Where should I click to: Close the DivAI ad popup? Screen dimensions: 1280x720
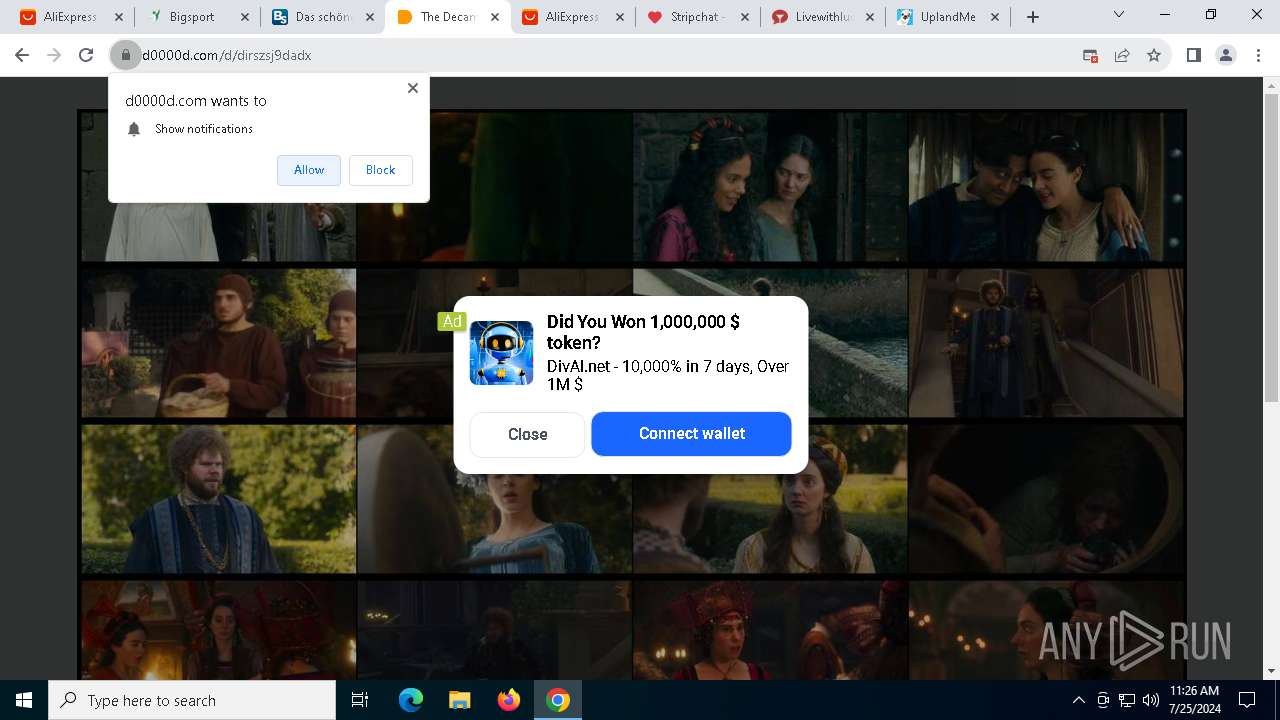click(x=527, y=434)
